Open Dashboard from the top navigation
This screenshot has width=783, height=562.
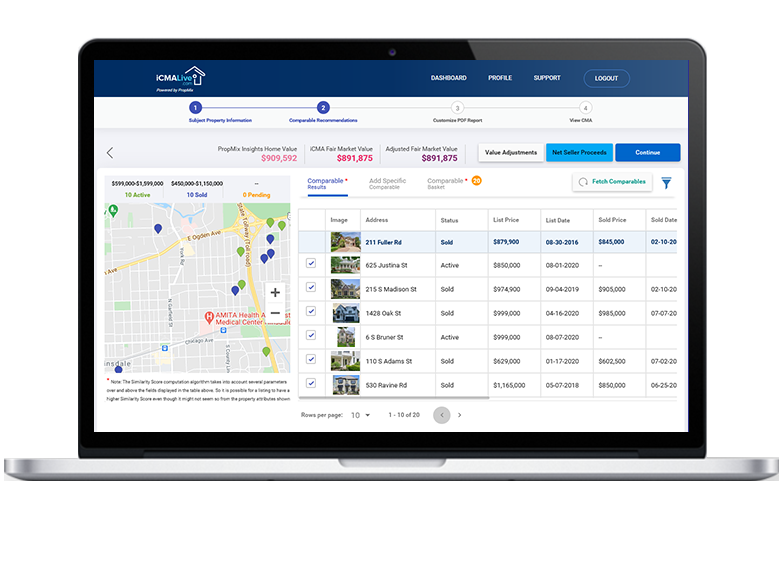(x=448, y=78)
